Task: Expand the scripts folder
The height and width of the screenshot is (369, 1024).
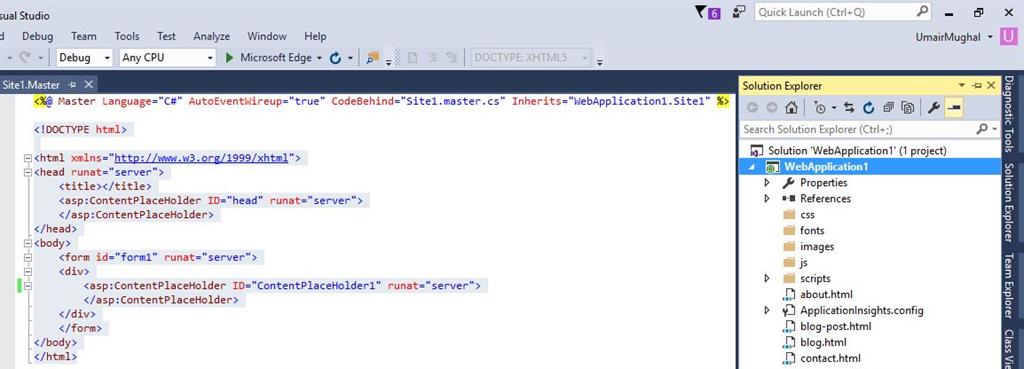Action: click(767, 278)
